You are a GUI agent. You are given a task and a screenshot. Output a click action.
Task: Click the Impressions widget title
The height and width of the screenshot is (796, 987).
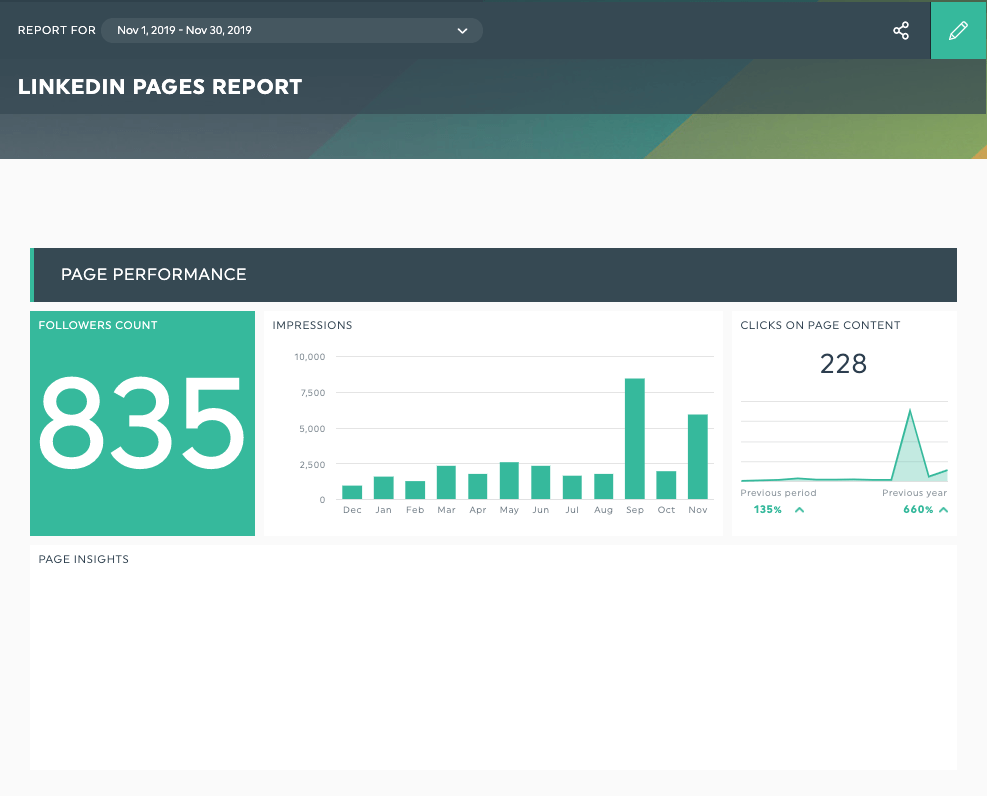312,325
